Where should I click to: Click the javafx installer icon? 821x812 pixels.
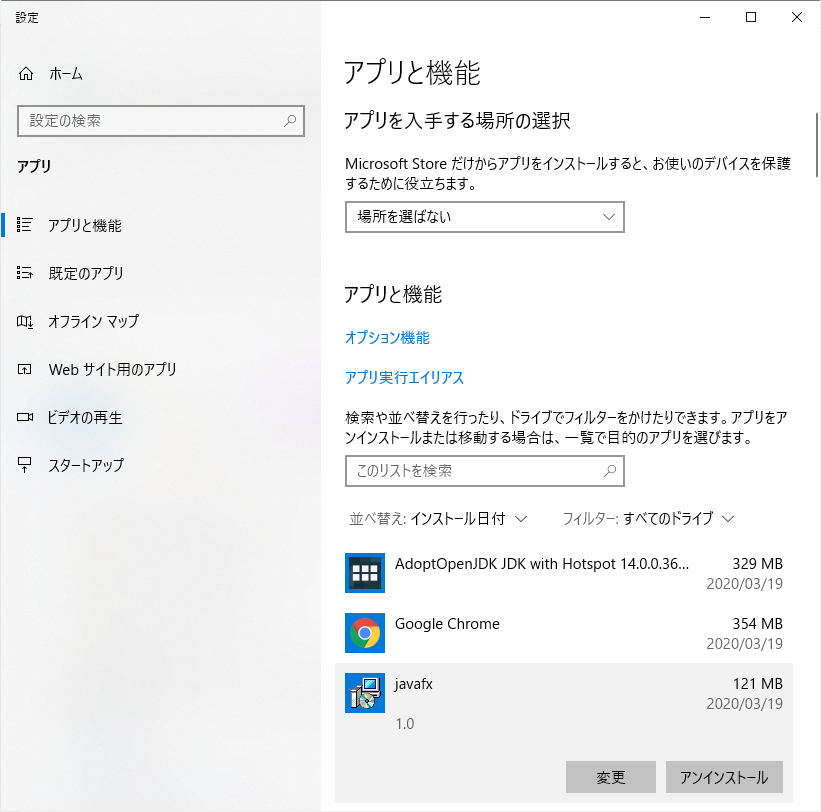(365, 693)
